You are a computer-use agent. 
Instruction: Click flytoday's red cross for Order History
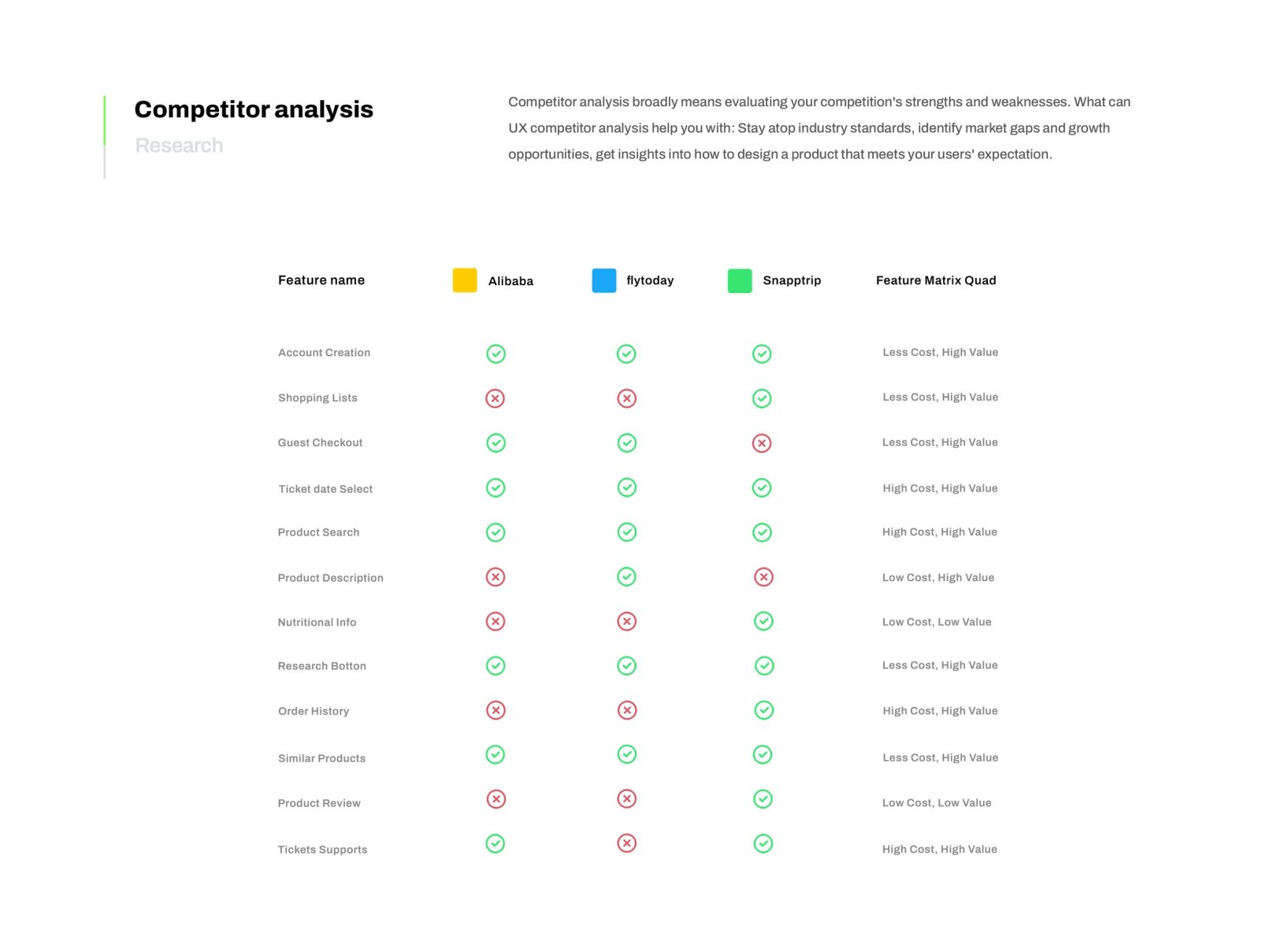627,710
